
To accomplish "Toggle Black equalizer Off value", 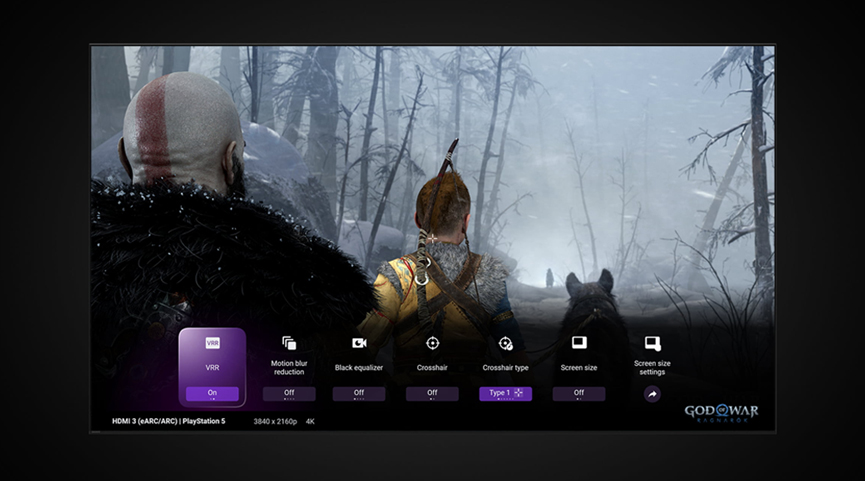I will tap(359, 393).
